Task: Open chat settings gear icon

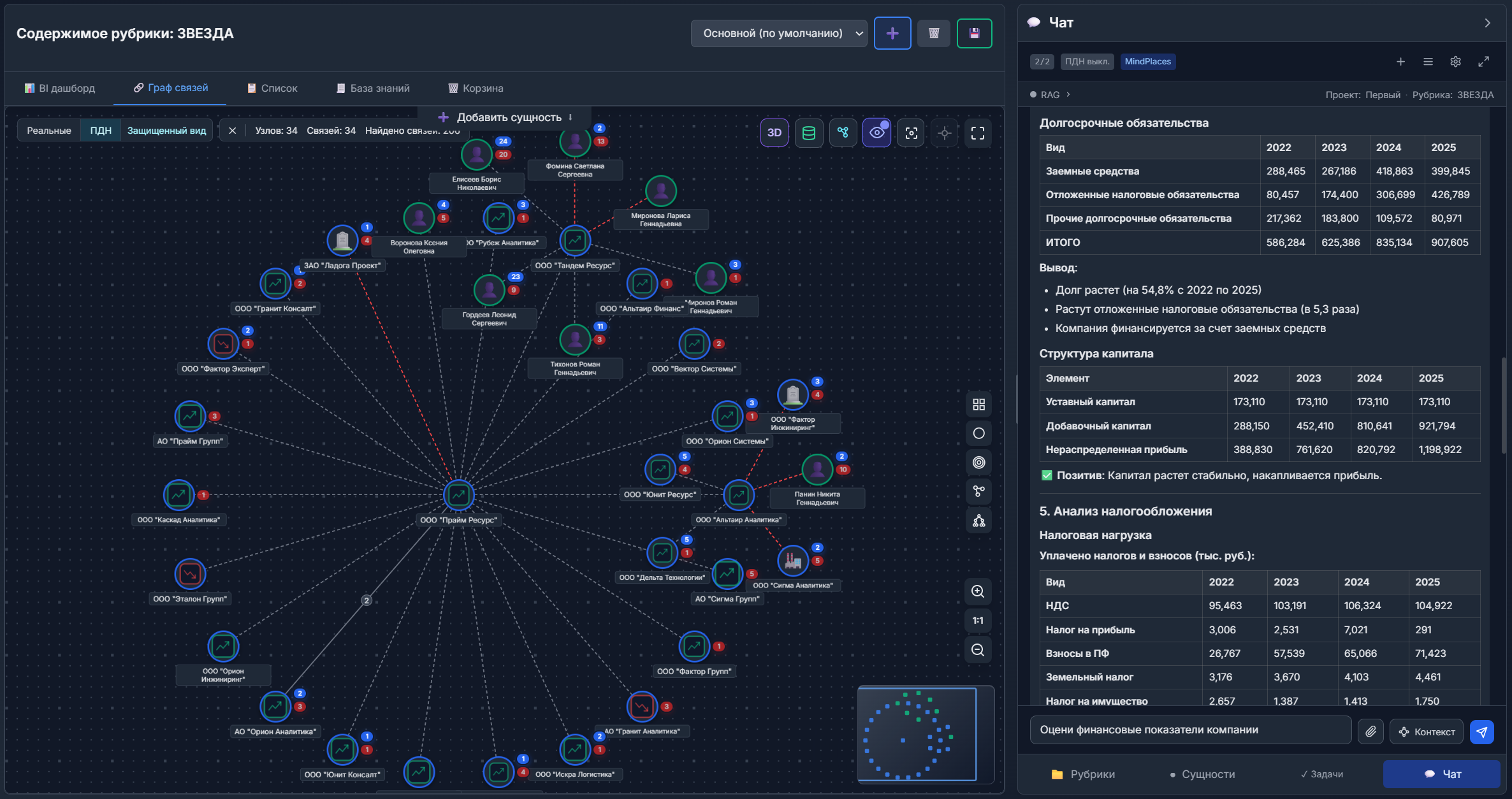Action: (1455, 62)
